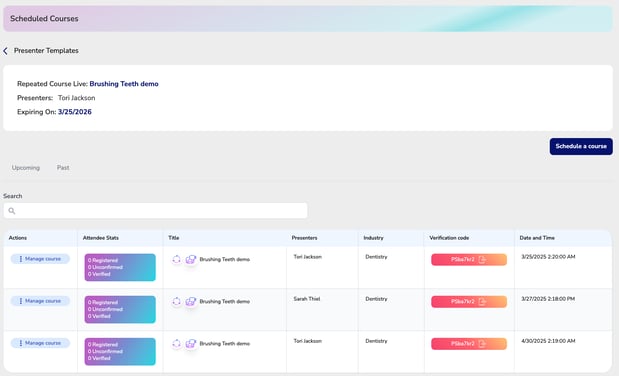
Task: Open the Brushing Teeth demo course link
Action: tap(124, 84)
